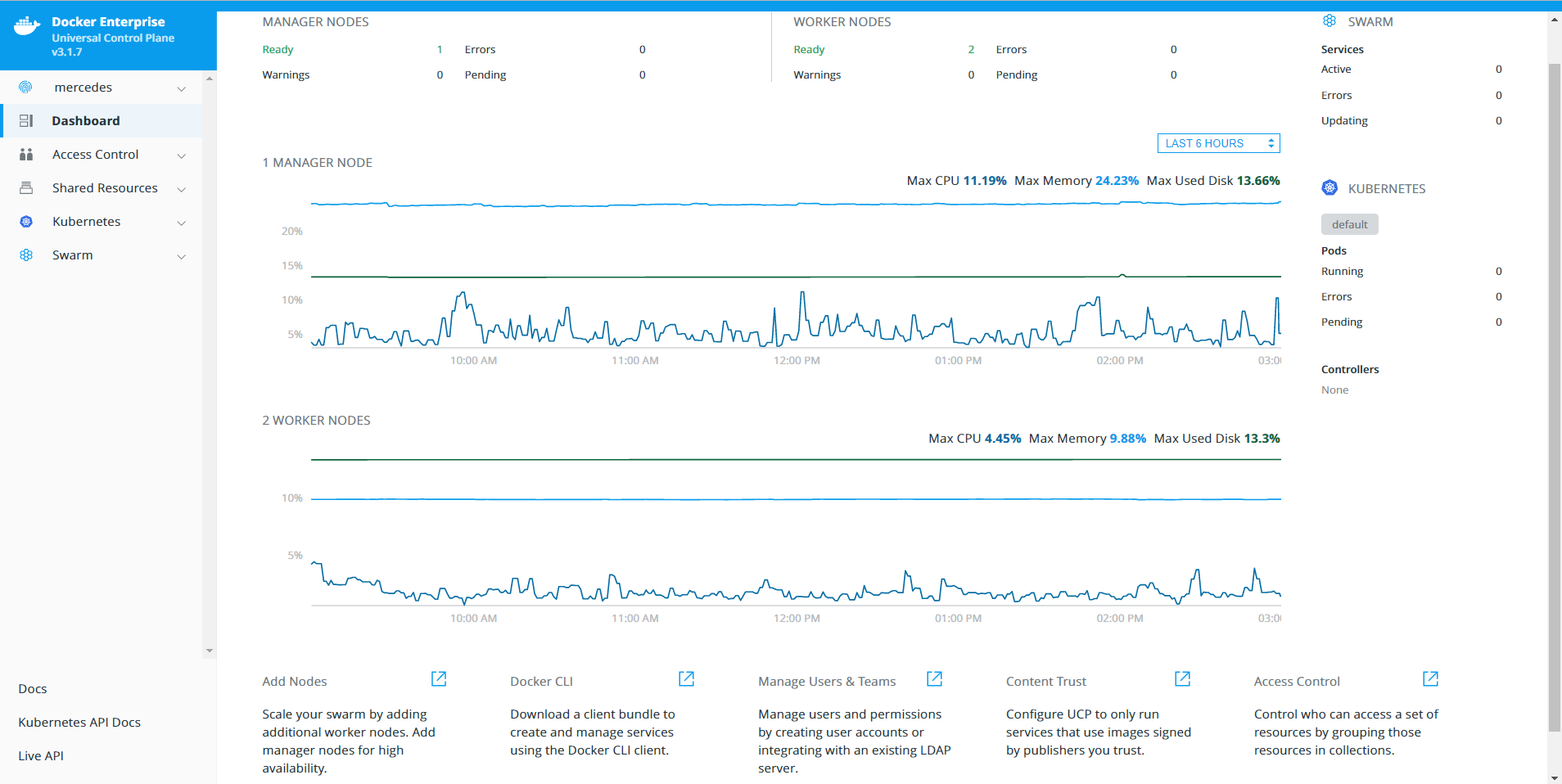Click the Access Control people icon

(x=26, y=155)
